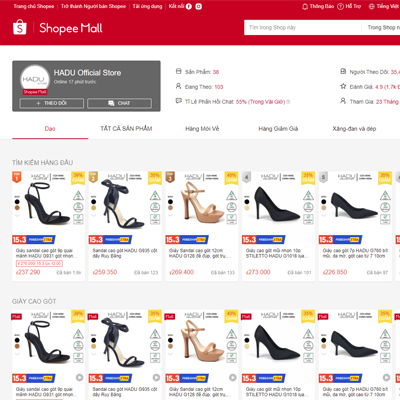Switch to TẤT CẢ SẢN PHẨM tab
The height and width of the screenshot is (400, 400).
point(126,129)
